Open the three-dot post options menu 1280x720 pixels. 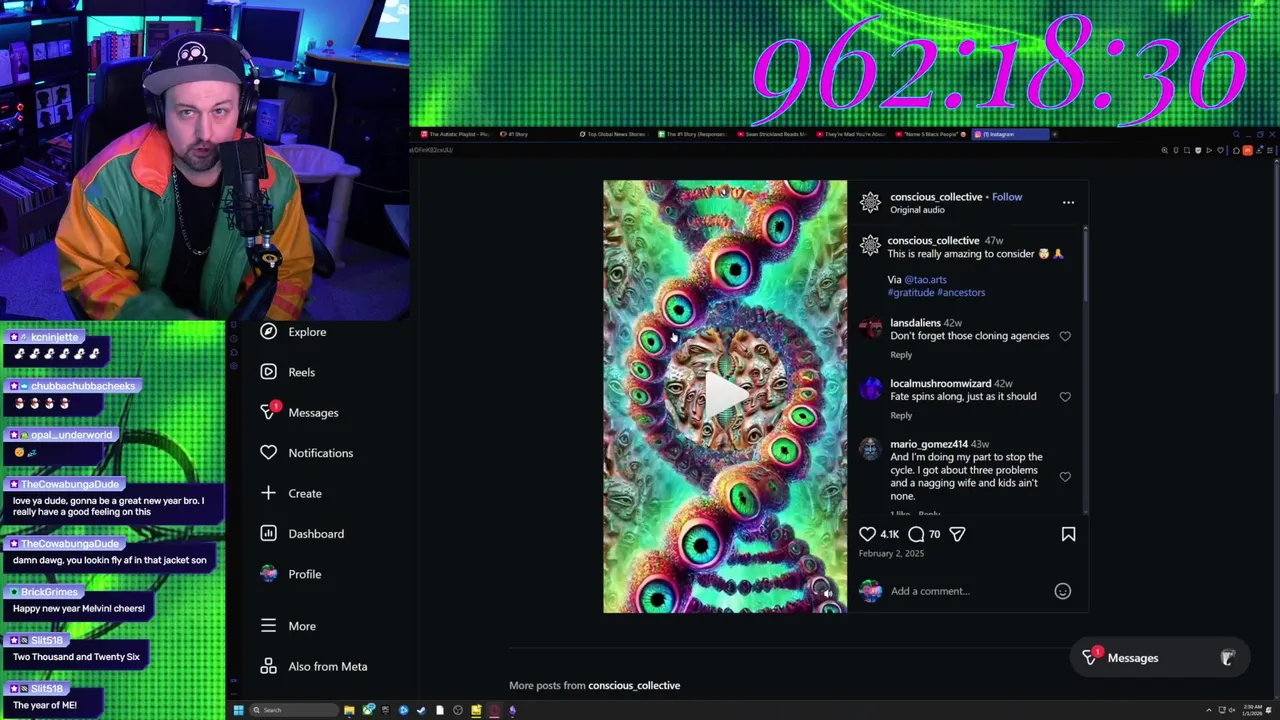1068,202
